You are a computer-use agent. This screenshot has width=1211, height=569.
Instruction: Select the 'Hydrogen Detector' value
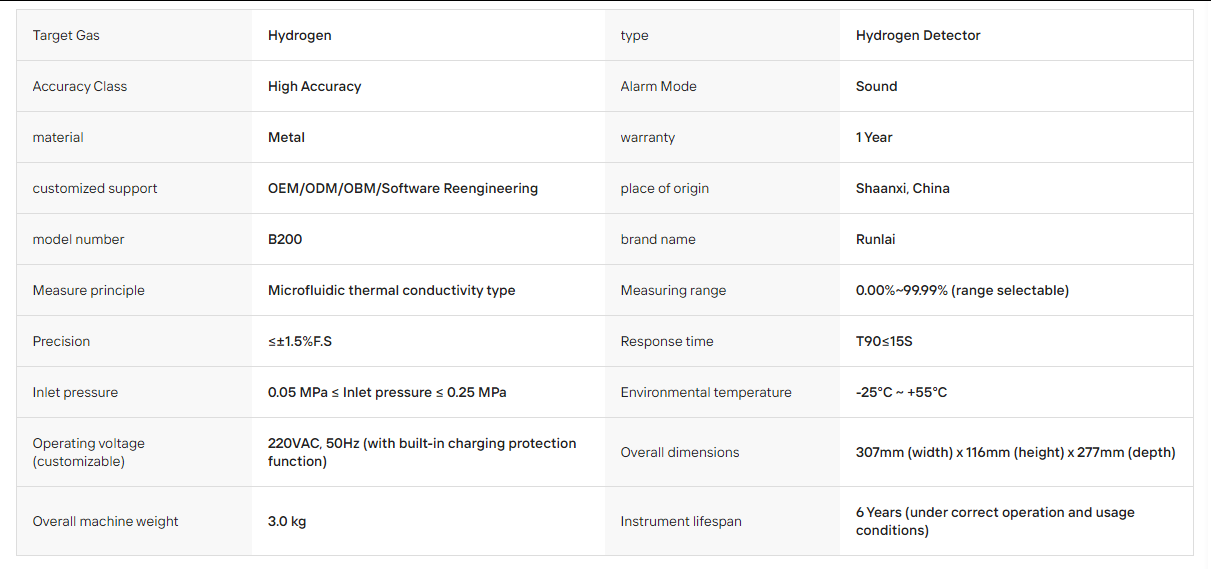[918, 35]
